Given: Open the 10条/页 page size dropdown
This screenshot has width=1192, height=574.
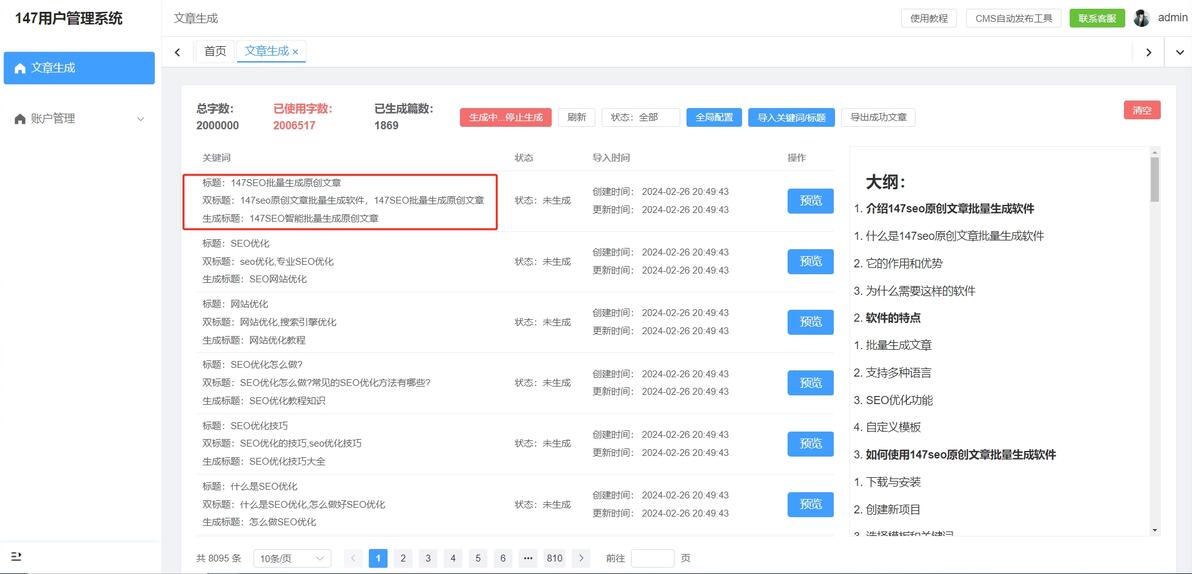Looking at the screenshot, I should pyautogui.click(x=292, y=558).
